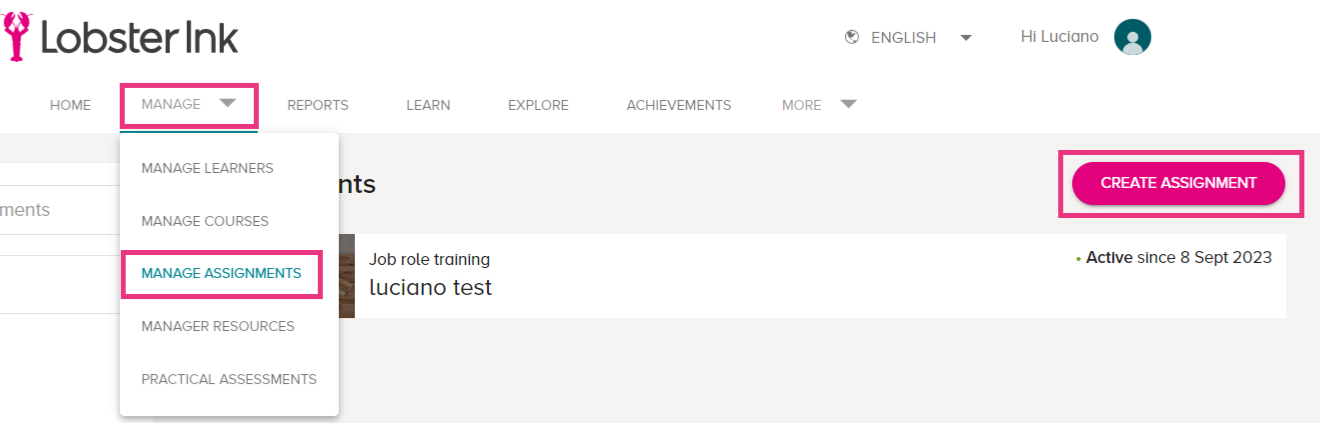Switch to the Learn tab
Image resolution: width=1320 pixels, height=423 pixels.
[428, 105]
